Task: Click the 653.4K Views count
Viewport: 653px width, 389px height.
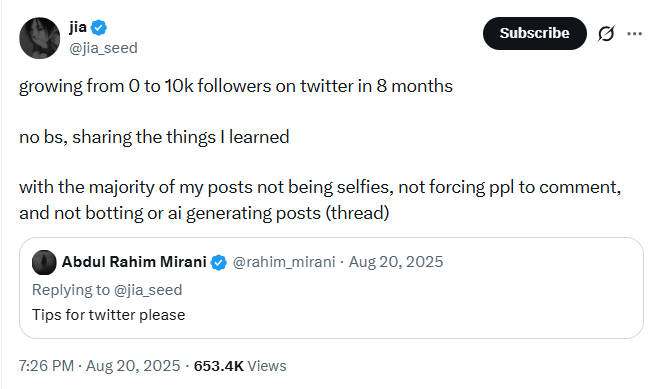Action: point(240,366)
